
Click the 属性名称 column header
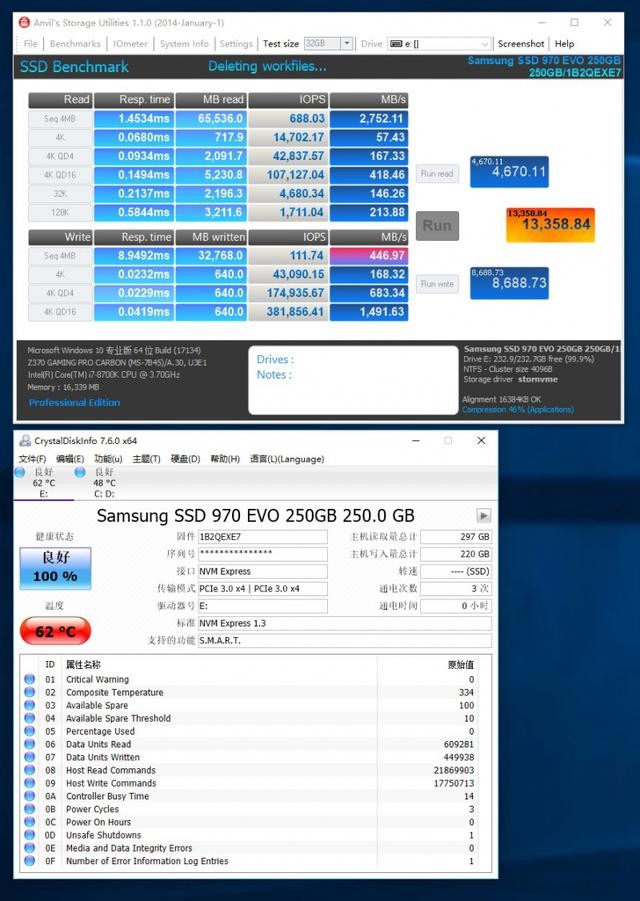coord(83,665)
